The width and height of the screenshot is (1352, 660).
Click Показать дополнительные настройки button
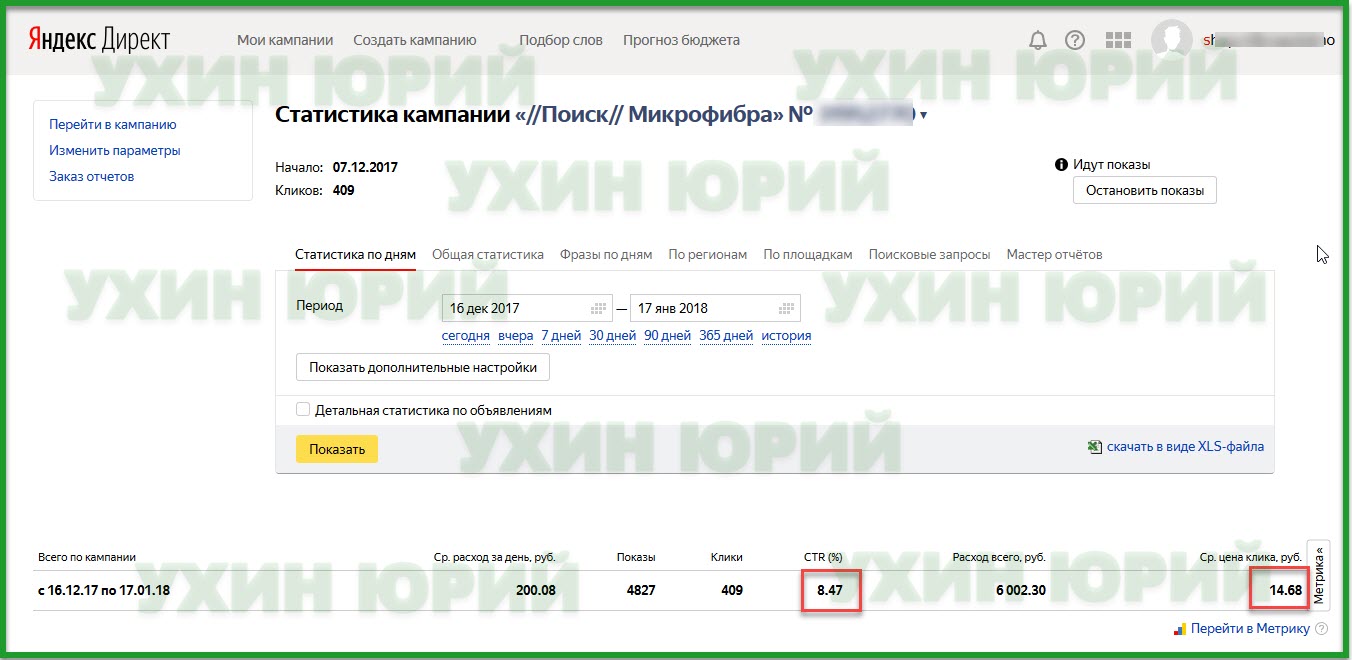click(x=423, y=368)
